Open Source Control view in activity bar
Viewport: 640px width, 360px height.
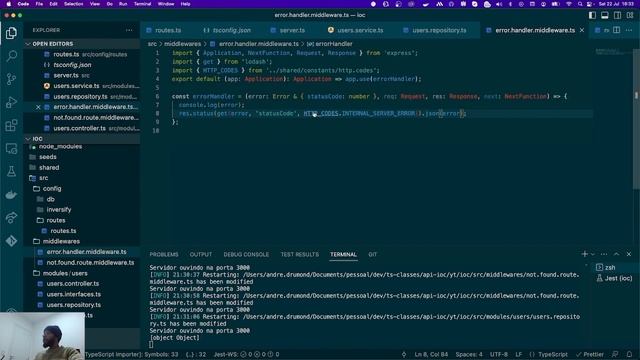pos(11,79)
